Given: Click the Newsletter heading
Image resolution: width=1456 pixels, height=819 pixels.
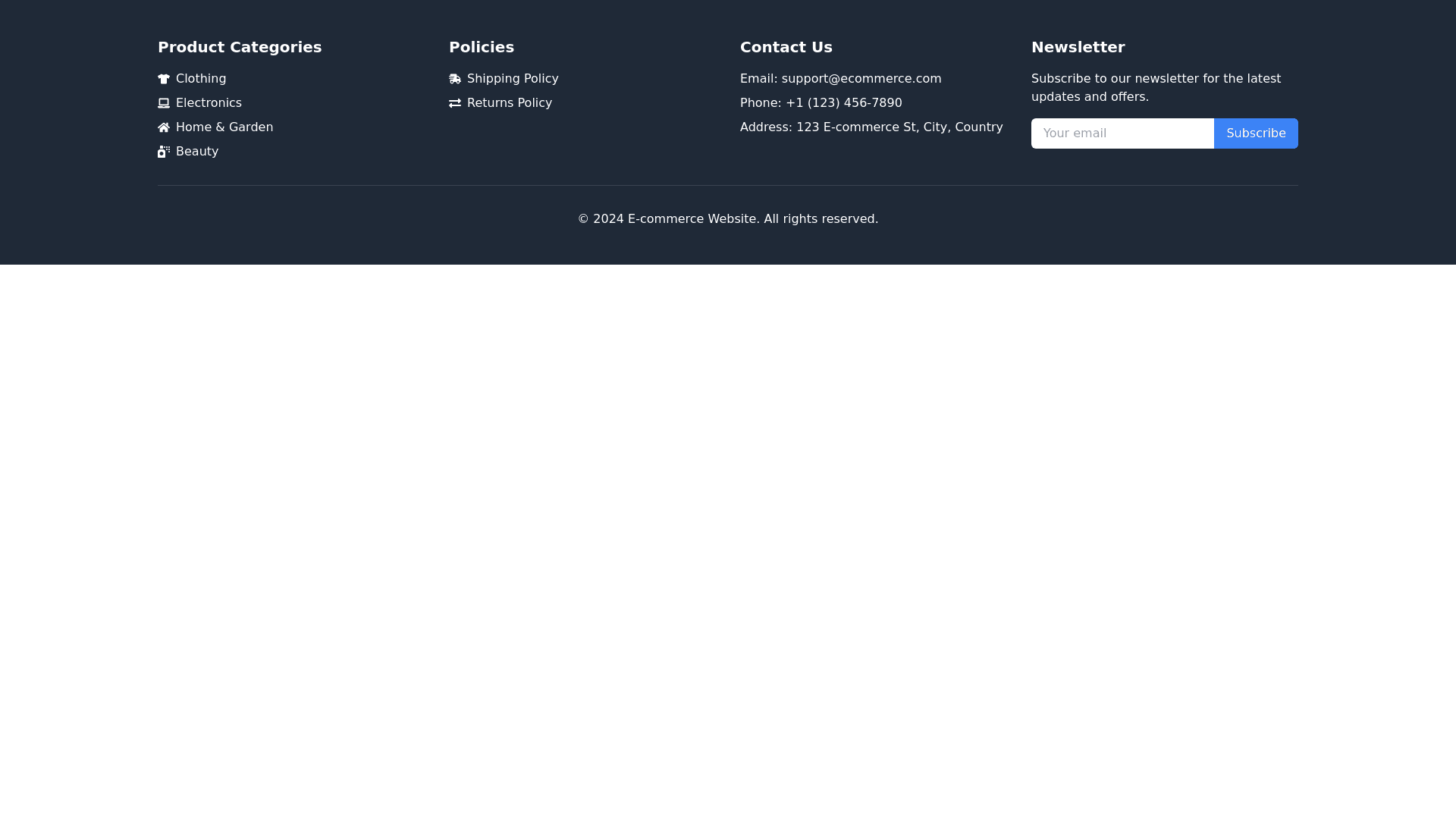Looking at the screenshot, I should pyautogui.click(x=1078, y=47).
